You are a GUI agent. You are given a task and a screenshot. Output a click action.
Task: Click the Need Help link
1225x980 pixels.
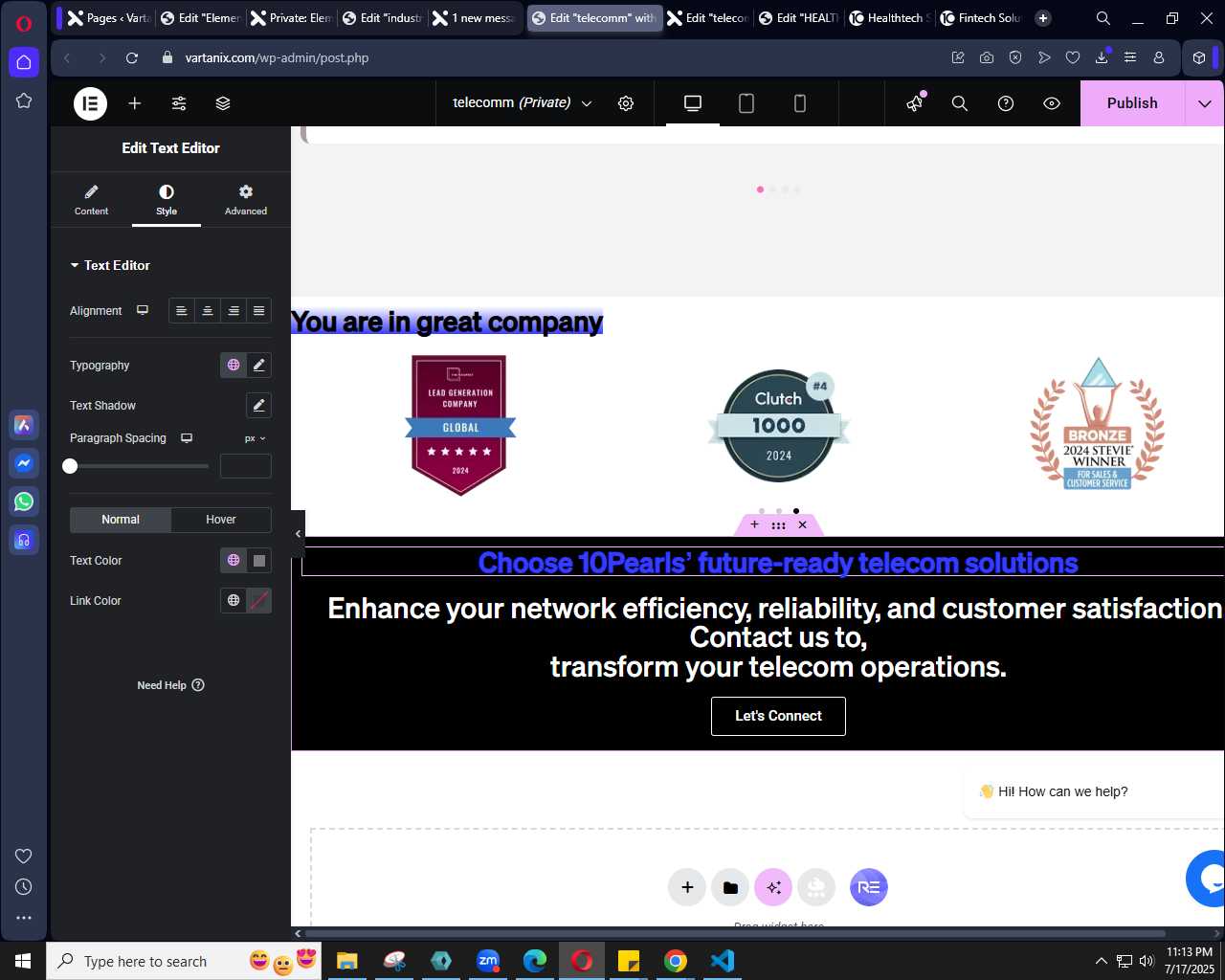[x=170, y=685]
